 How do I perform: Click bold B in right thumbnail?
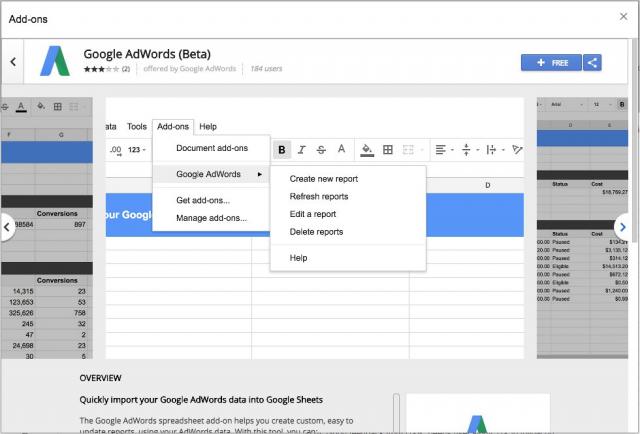[x=622, y=105]
